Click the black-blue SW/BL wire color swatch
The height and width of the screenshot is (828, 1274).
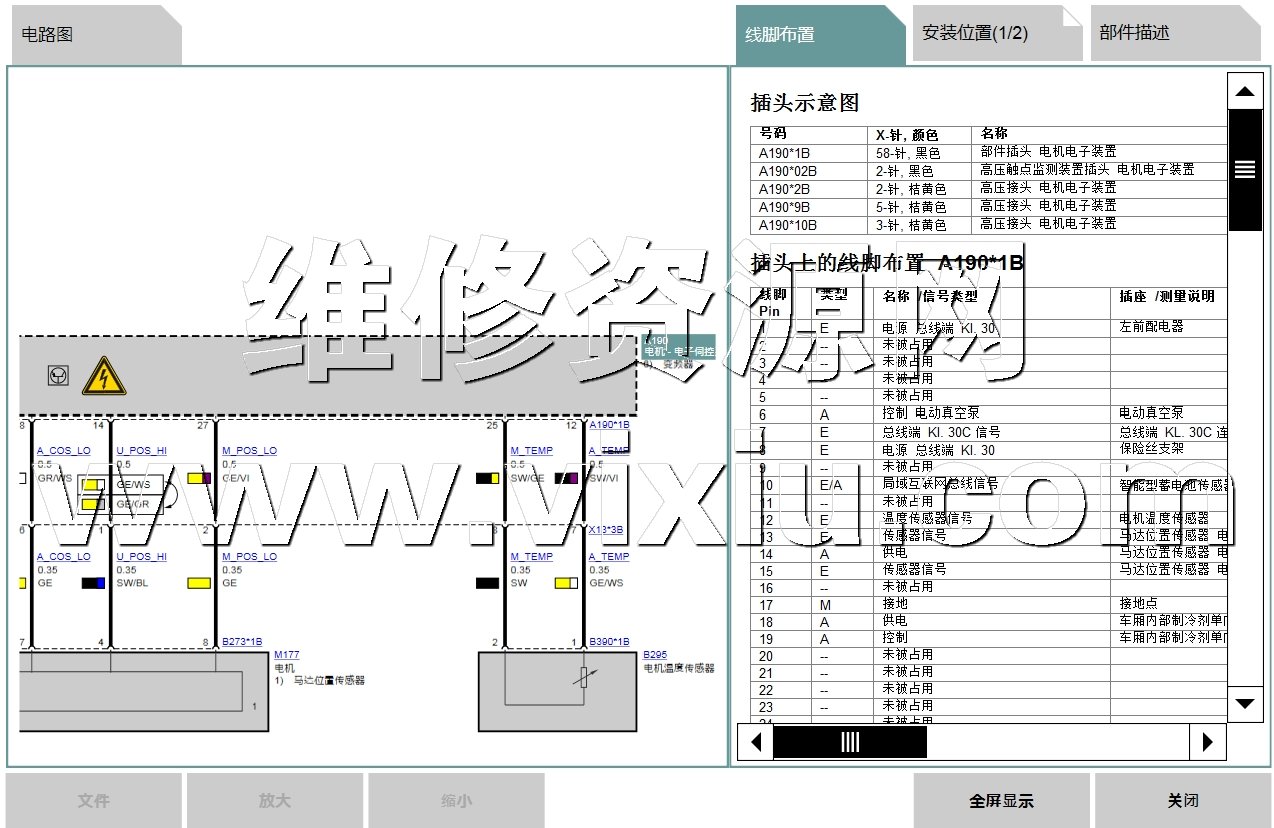pyautogui.click(x=94, y=583)
